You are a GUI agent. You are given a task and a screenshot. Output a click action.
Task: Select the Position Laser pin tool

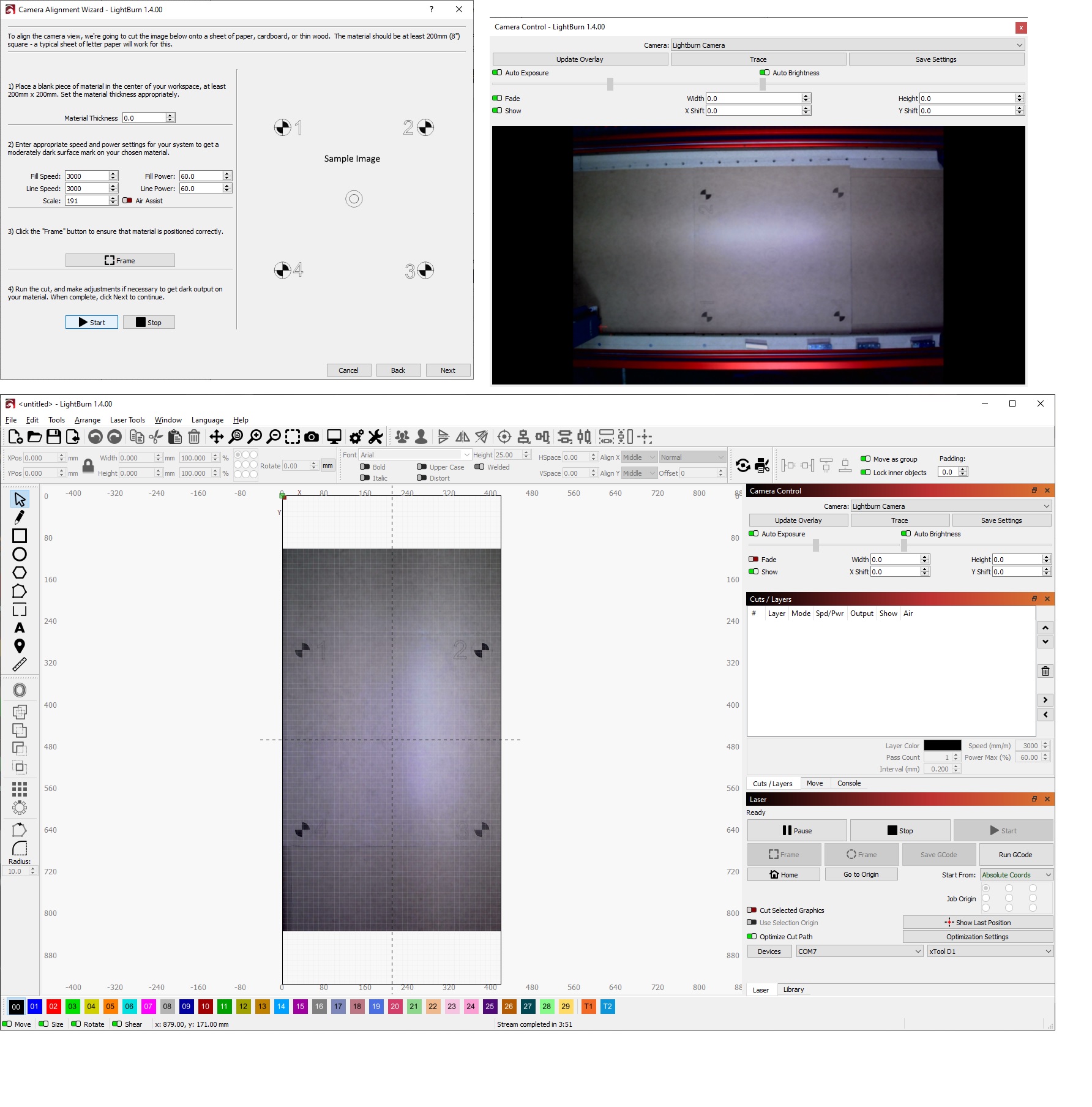point(20,646)
